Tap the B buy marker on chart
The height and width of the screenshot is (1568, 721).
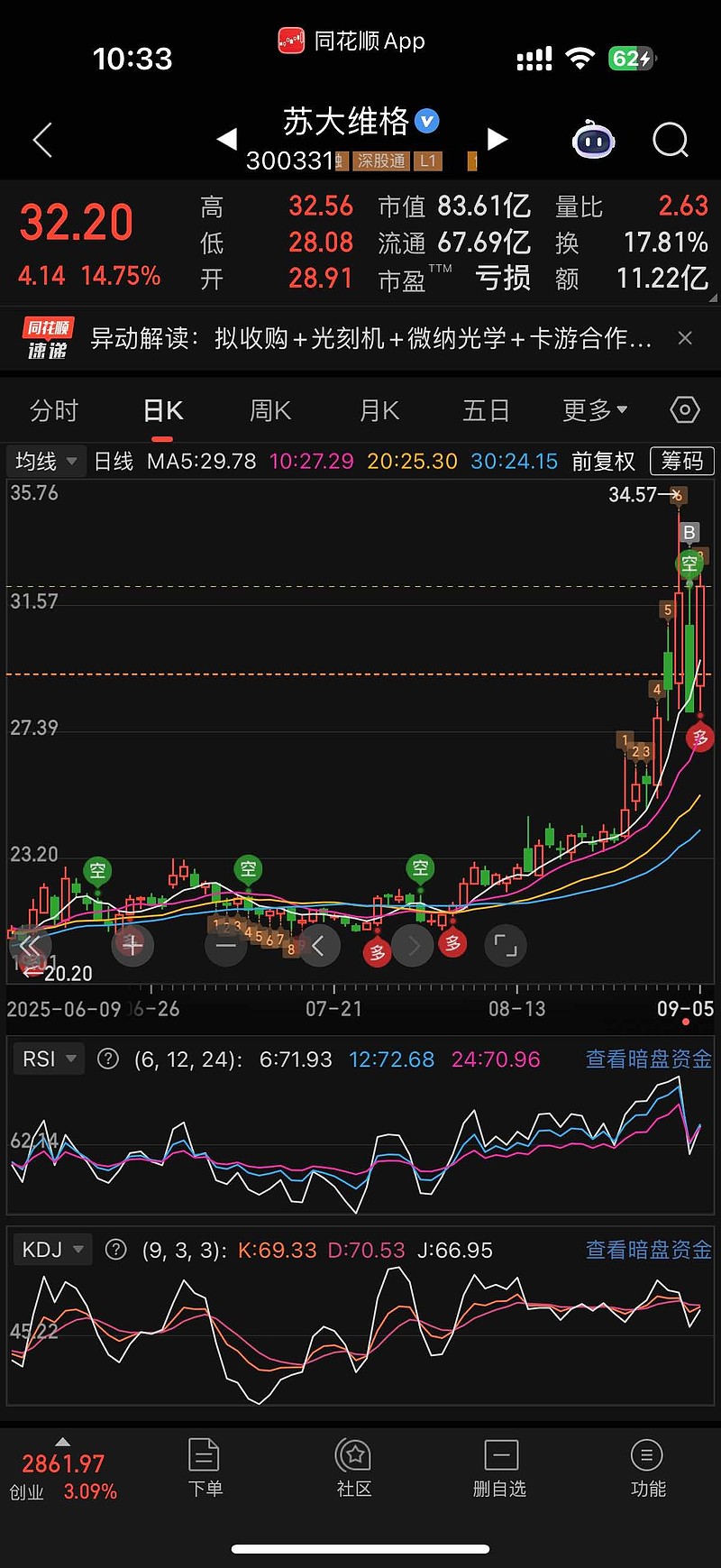point(689,533)
